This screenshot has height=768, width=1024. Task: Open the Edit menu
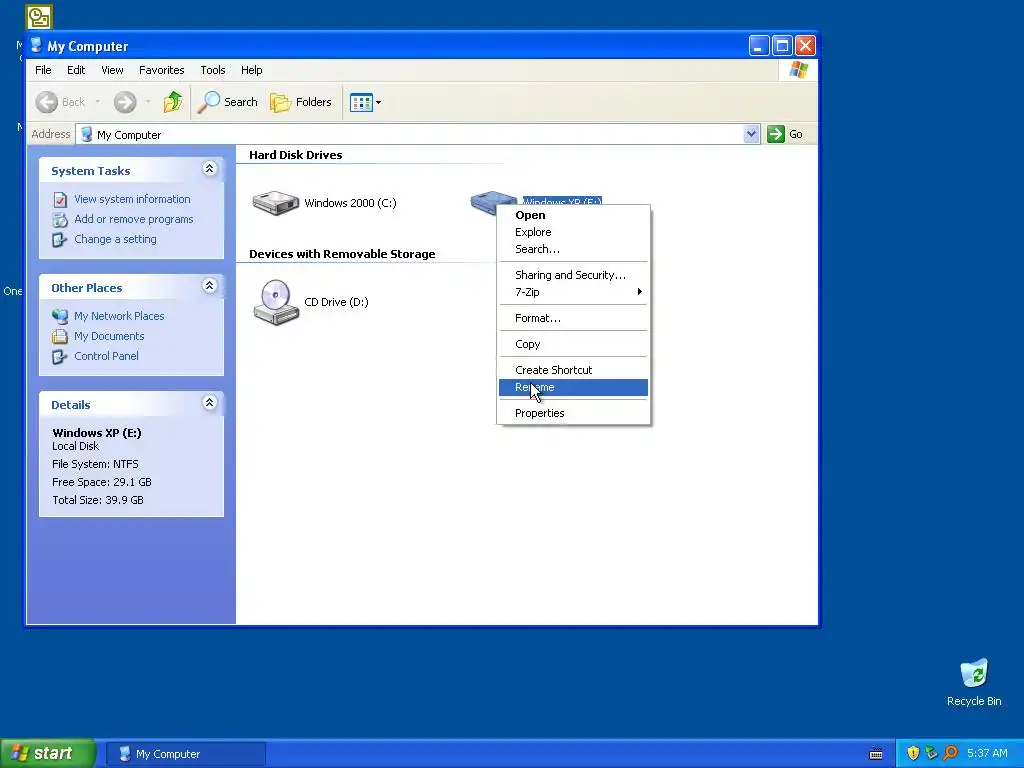tap(76, 70)
